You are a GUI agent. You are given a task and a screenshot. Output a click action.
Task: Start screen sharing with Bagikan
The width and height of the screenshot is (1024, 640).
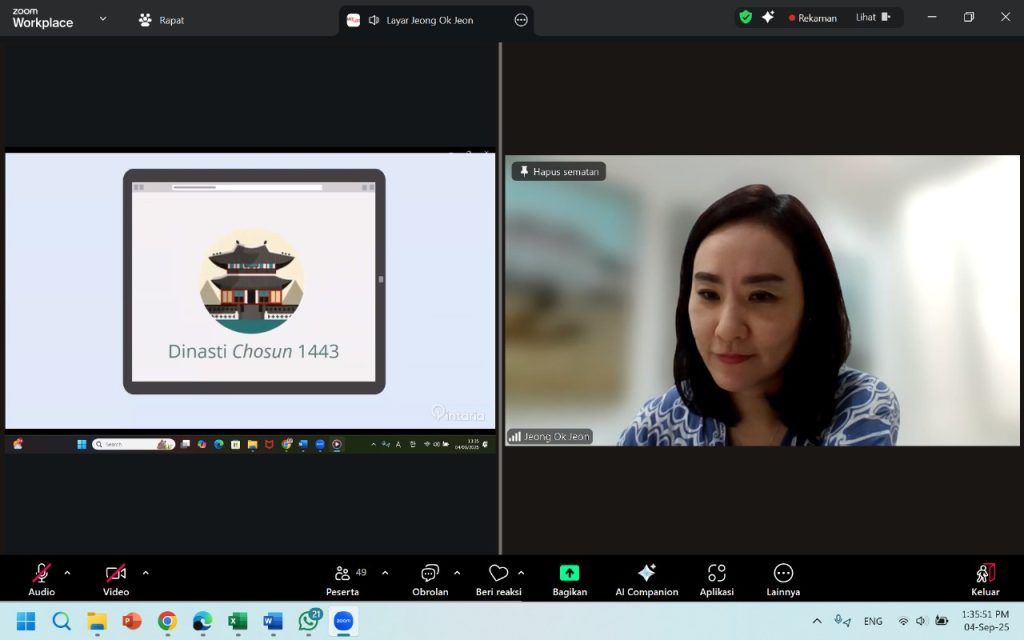(569, 578)
